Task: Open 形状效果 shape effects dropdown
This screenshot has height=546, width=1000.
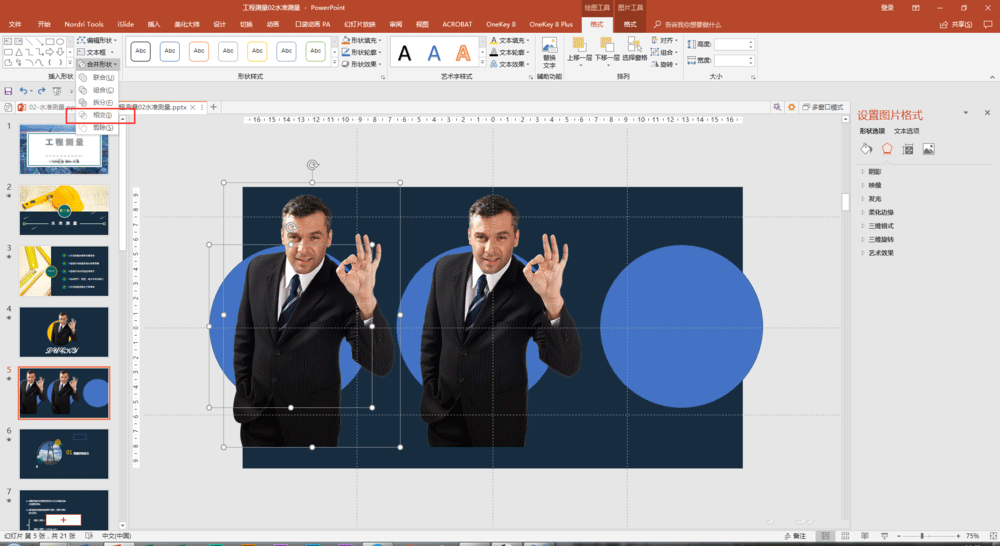Action: [362, 64]
